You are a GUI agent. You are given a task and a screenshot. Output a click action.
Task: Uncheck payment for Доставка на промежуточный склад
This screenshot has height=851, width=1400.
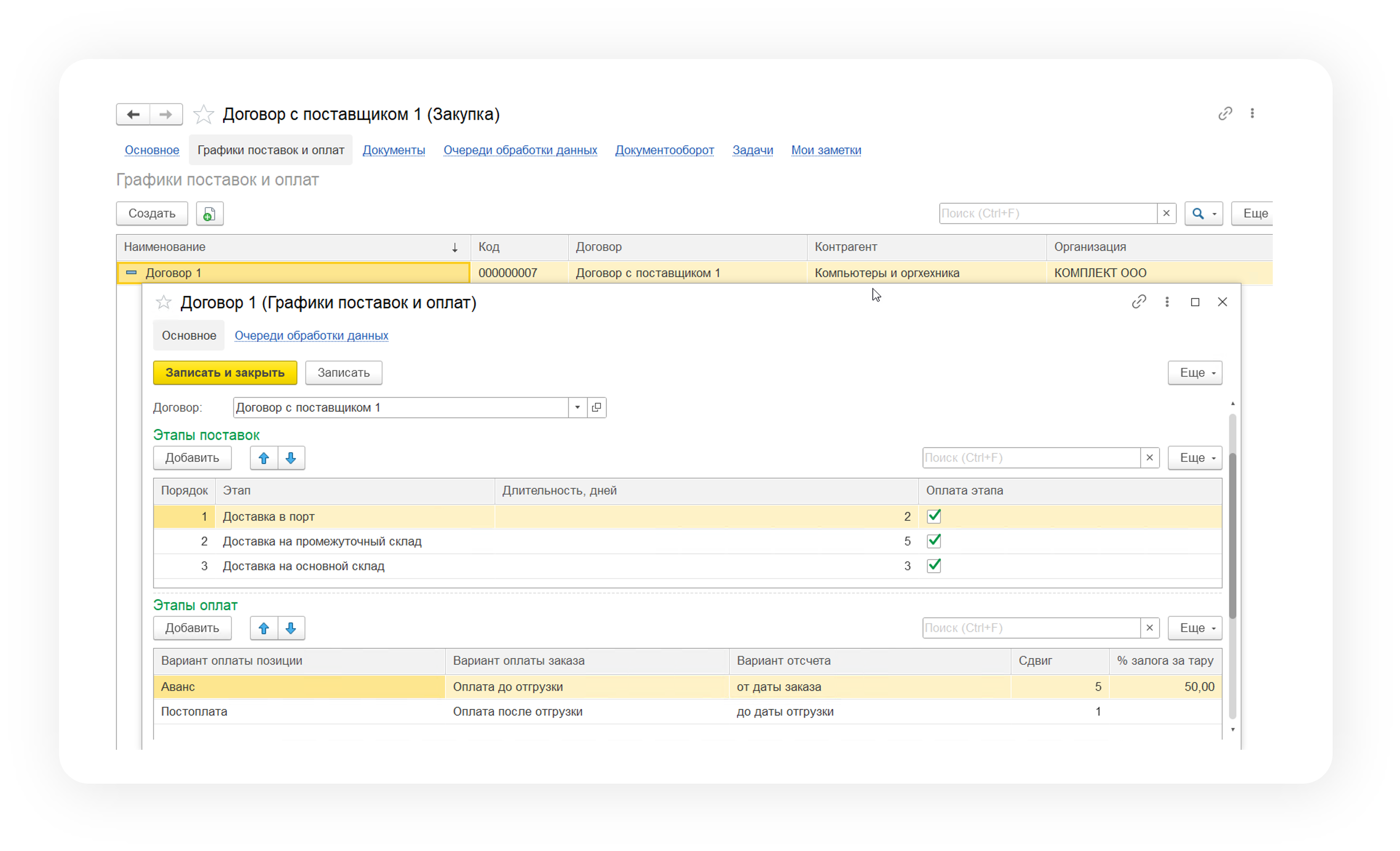pos(933,541)
